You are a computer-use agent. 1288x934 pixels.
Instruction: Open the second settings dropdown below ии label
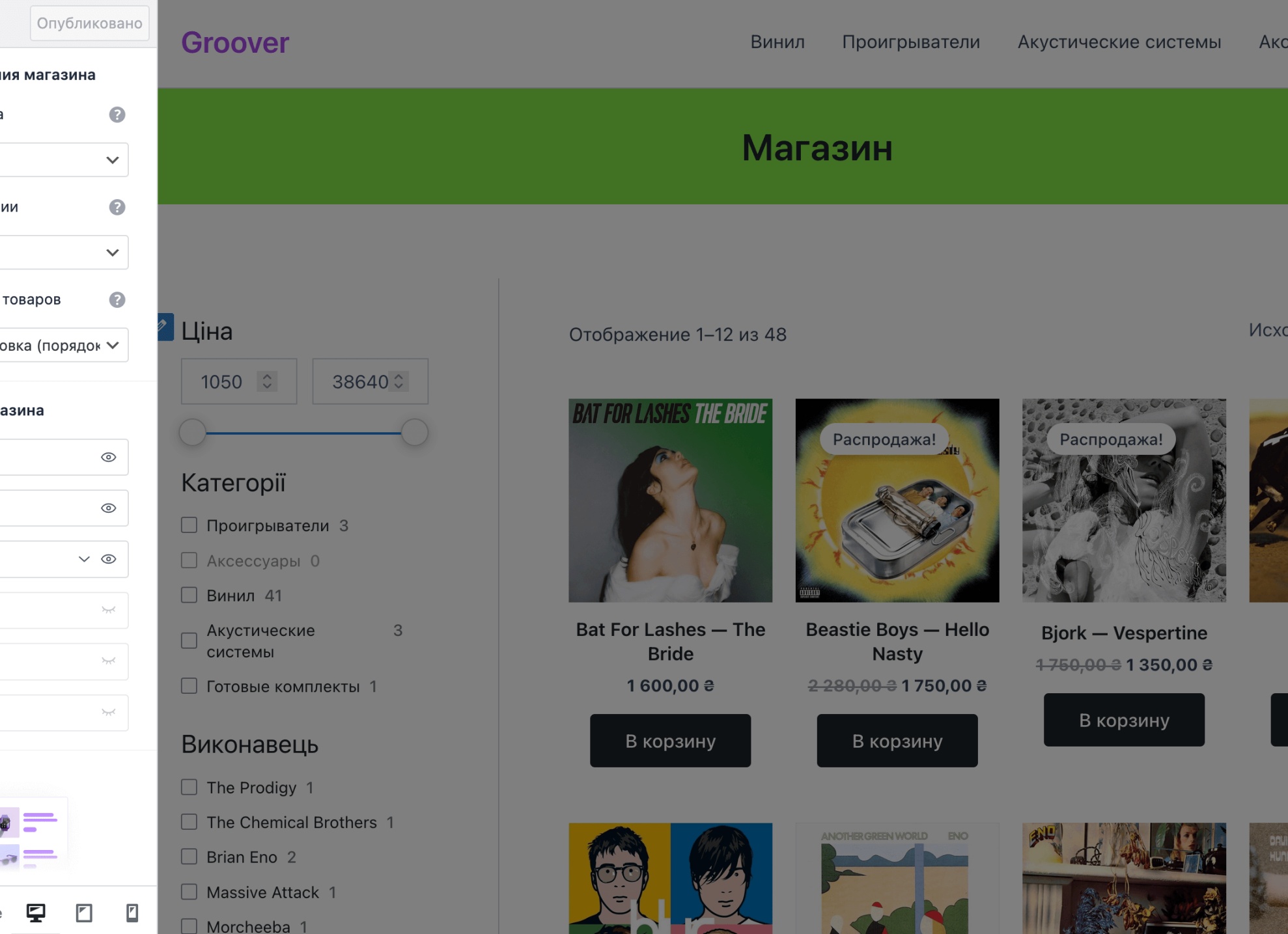[x=64, y=252]
